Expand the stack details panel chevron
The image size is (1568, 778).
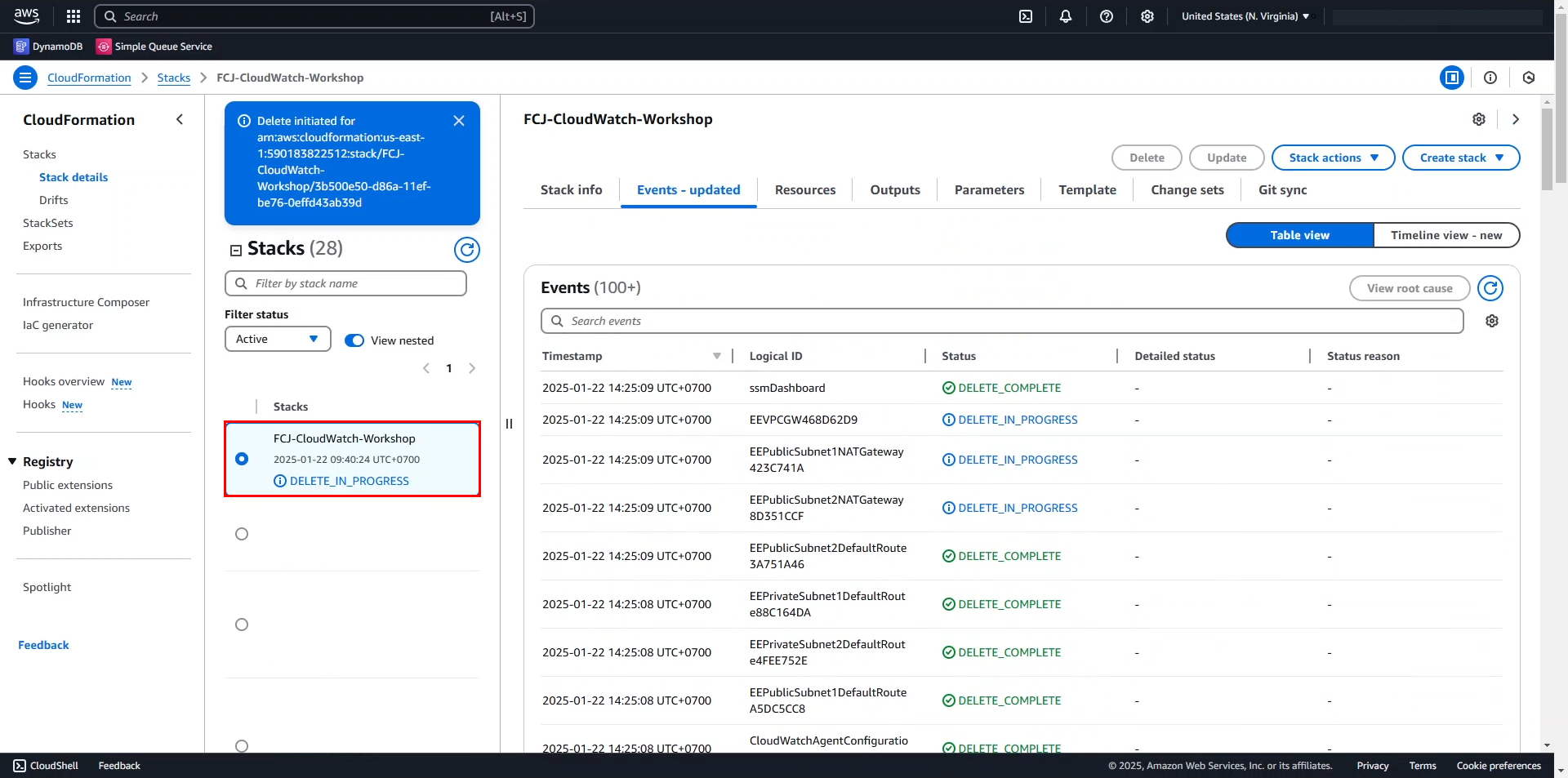[x=1516, y=119]
